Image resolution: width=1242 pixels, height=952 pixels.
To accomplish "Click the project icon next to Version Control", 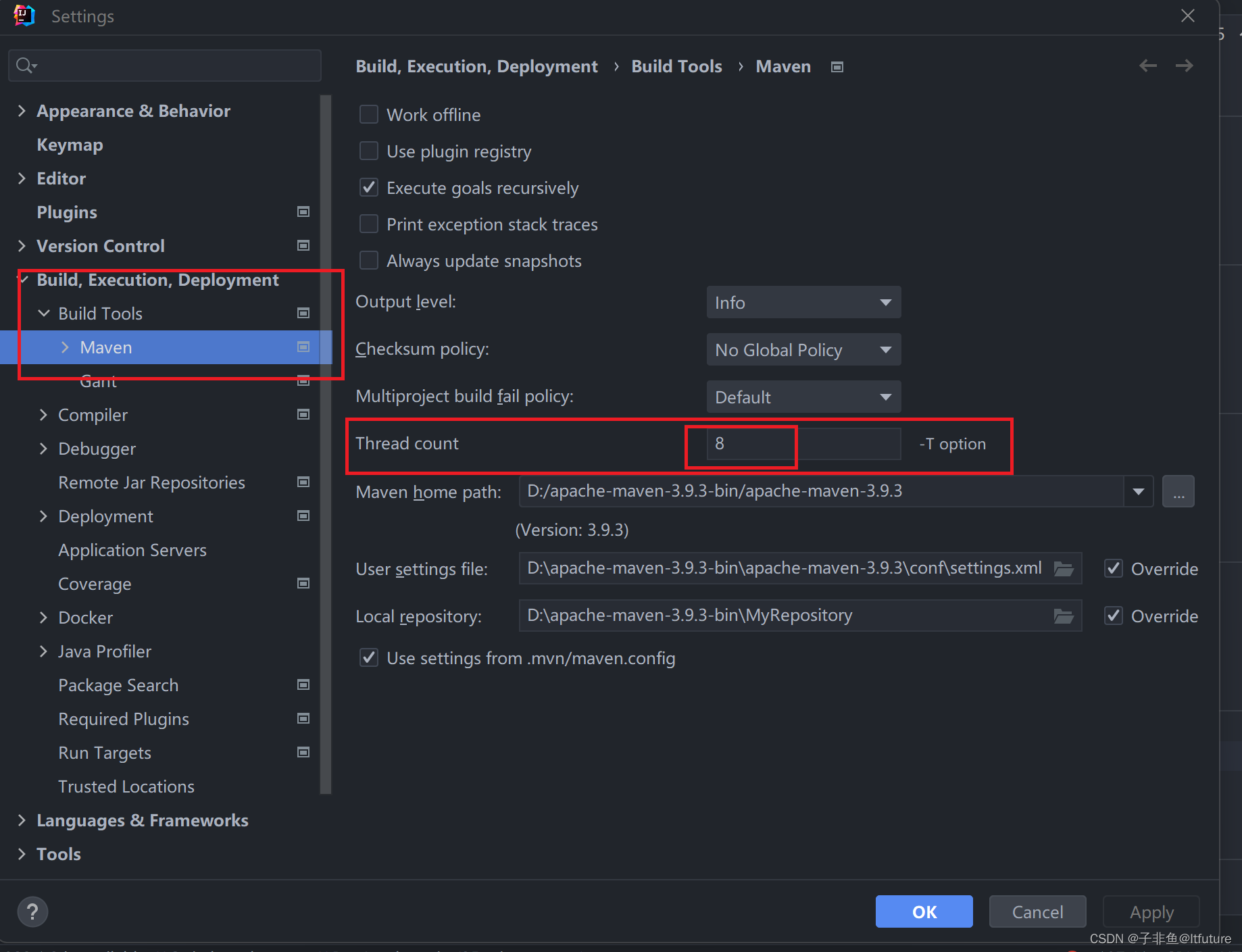I will 303,245.
